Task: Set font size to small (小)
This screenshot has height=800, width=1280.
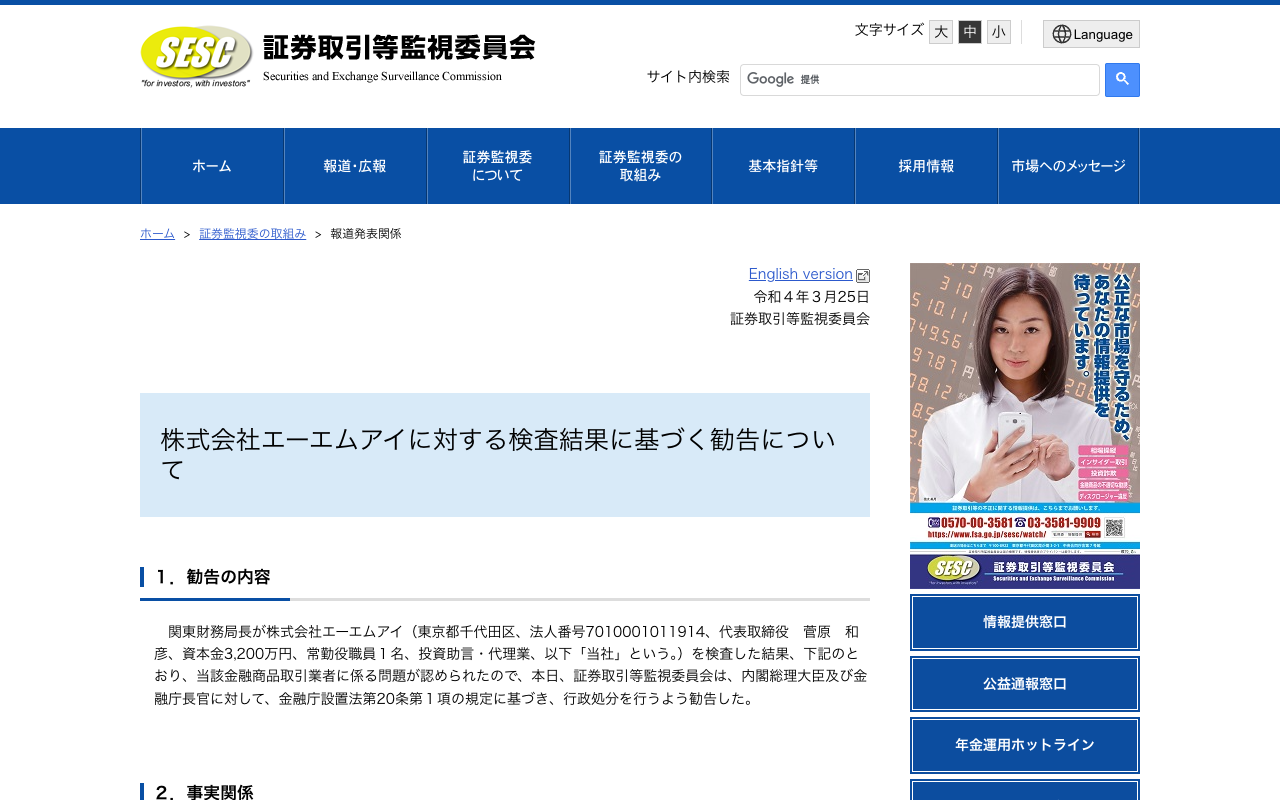Action: point(999,32)
